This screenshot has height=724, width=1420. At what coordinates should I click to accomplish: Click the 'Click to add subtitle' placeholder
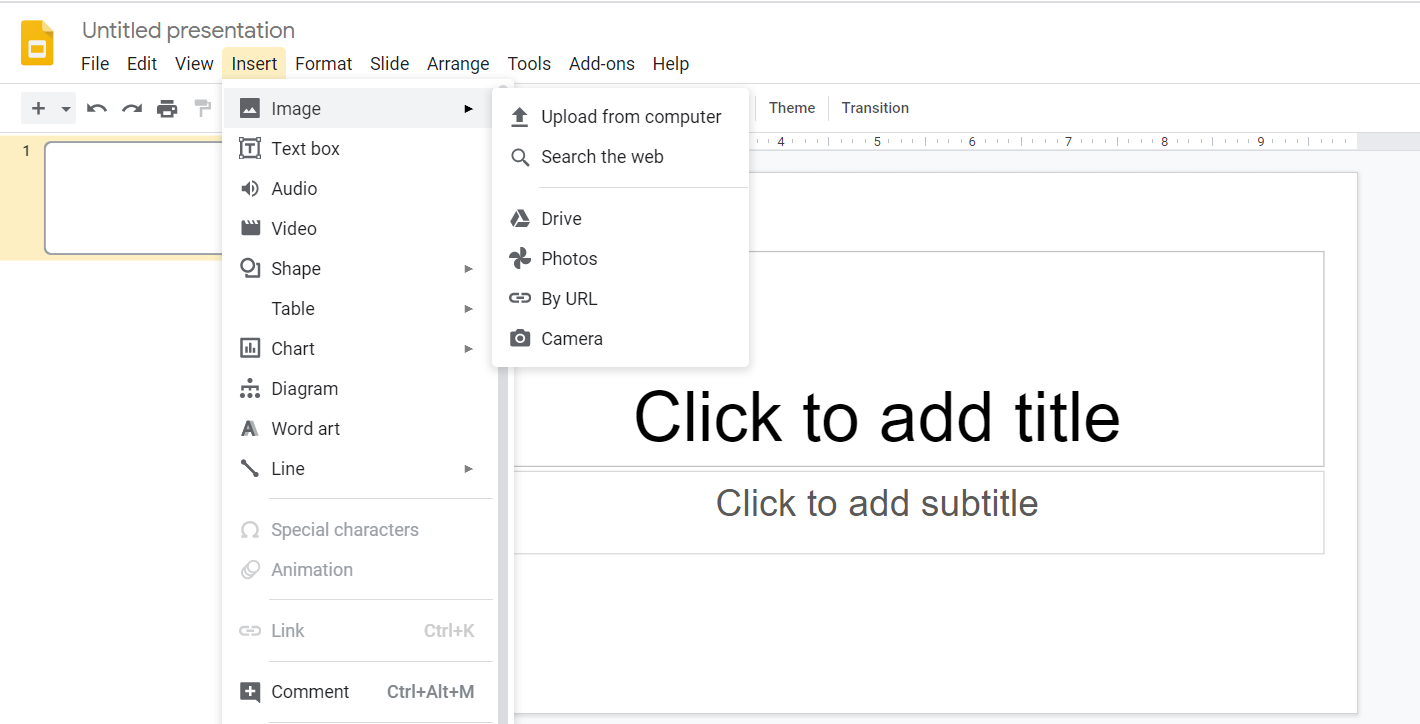pyautogui.click(x=877, y=503)
